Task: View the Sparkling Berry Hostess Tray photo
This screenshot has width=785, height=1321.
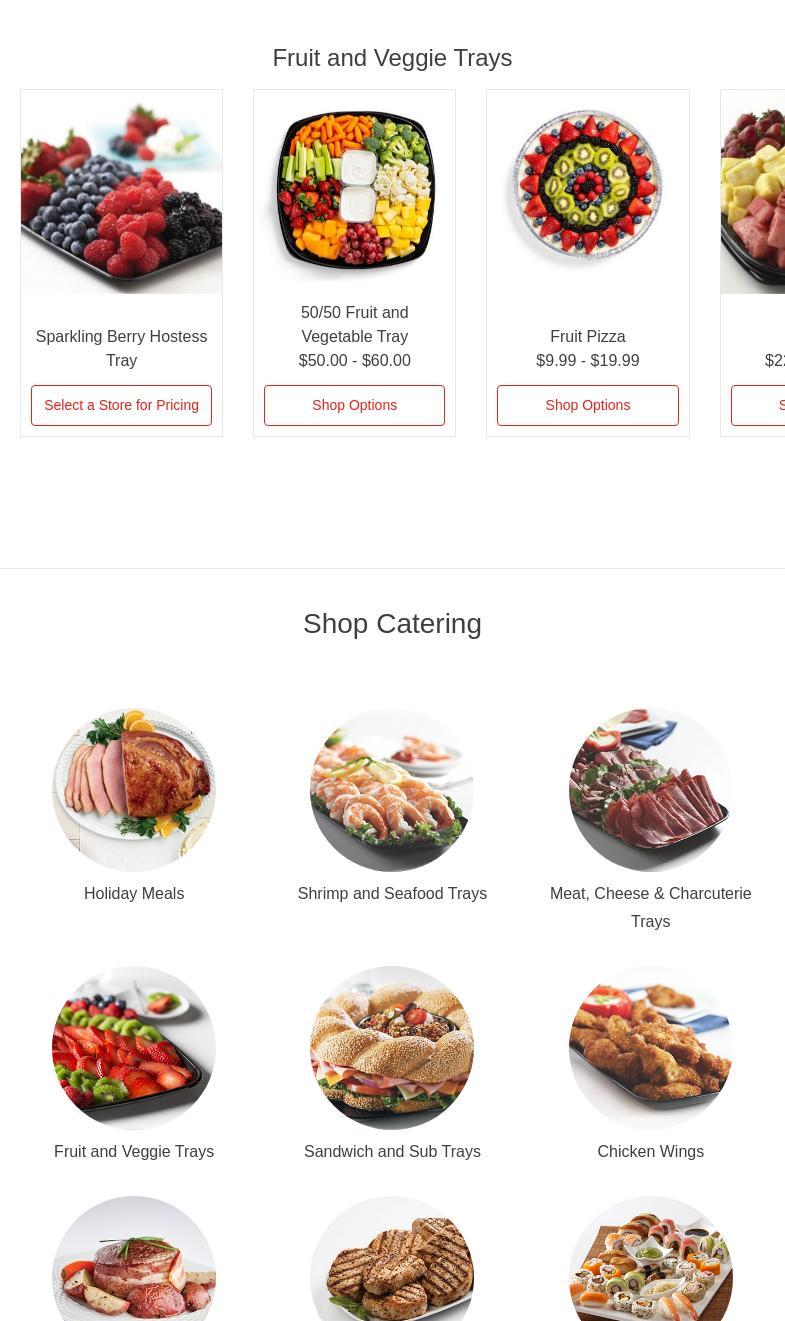Action: (x=121, y=192)
